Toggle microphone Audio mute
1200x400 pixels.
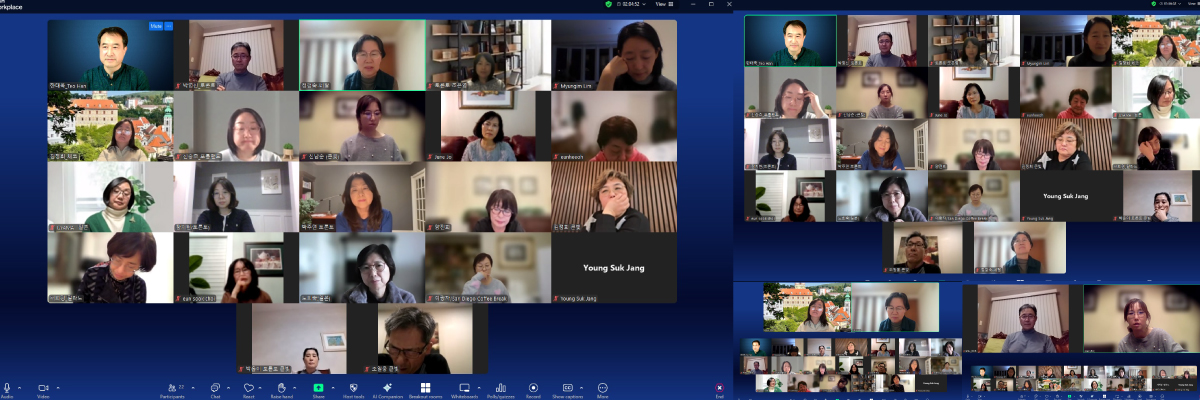(7, 387)
